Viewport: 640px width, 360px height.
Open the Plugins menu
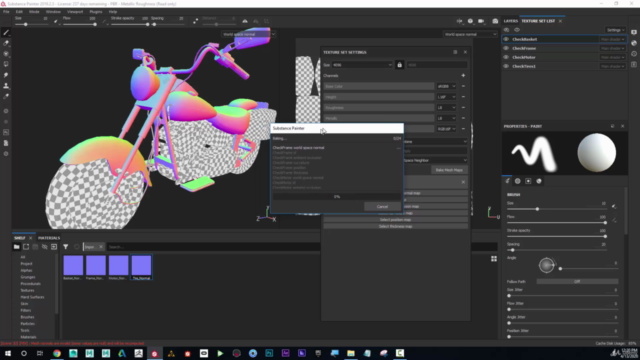(96, 12)
